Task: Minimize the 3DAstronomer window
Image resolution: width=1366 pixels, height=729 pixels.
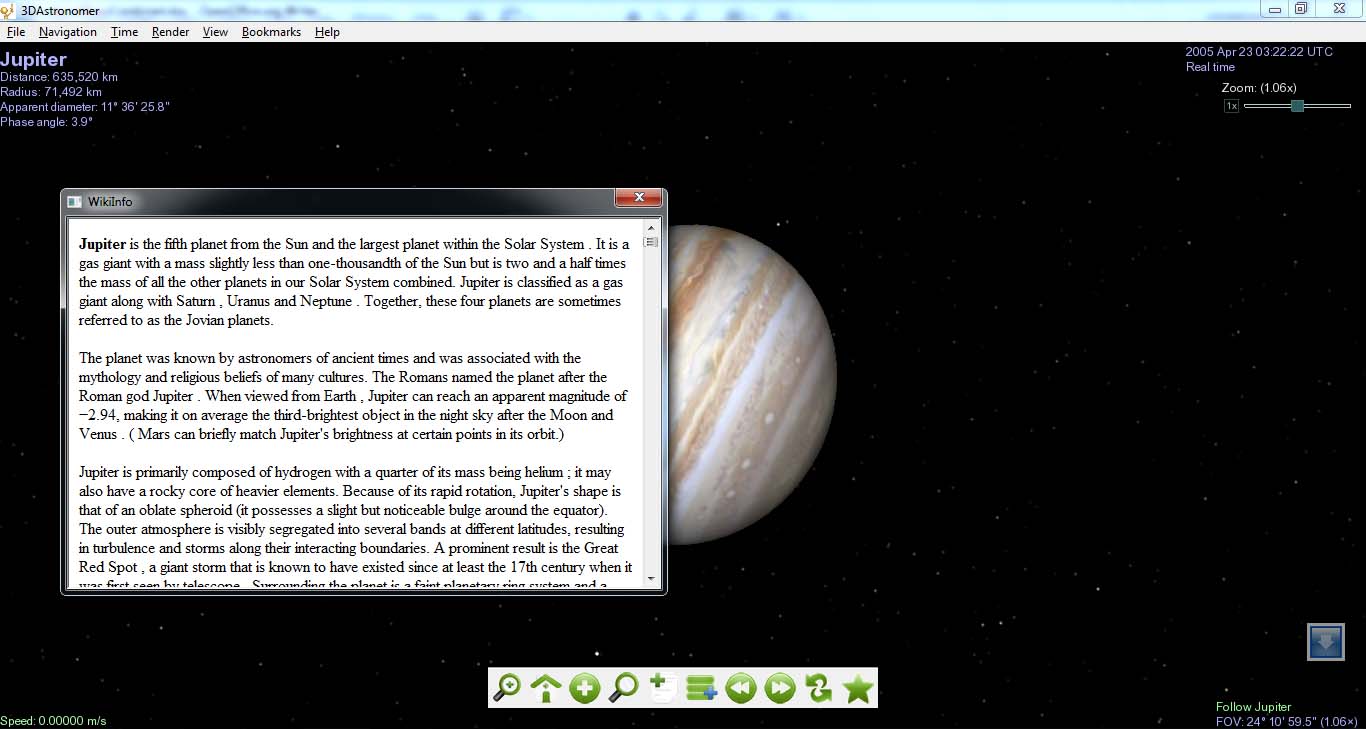Action: coord(1275,8)
